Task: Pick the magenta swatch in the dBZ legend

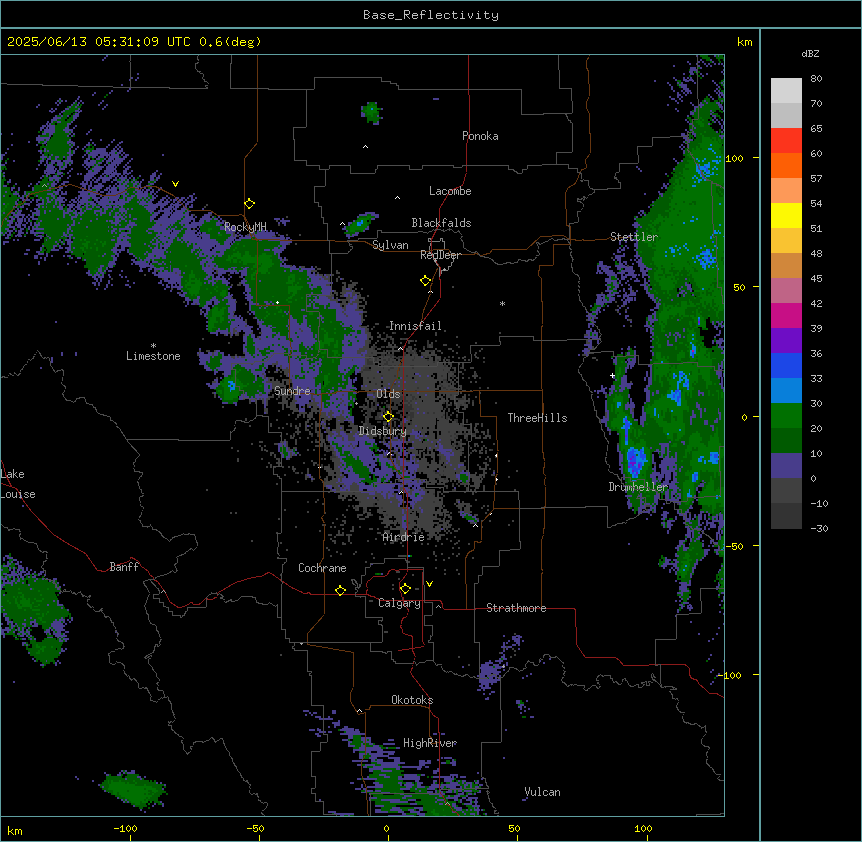Action: point(786,315)
